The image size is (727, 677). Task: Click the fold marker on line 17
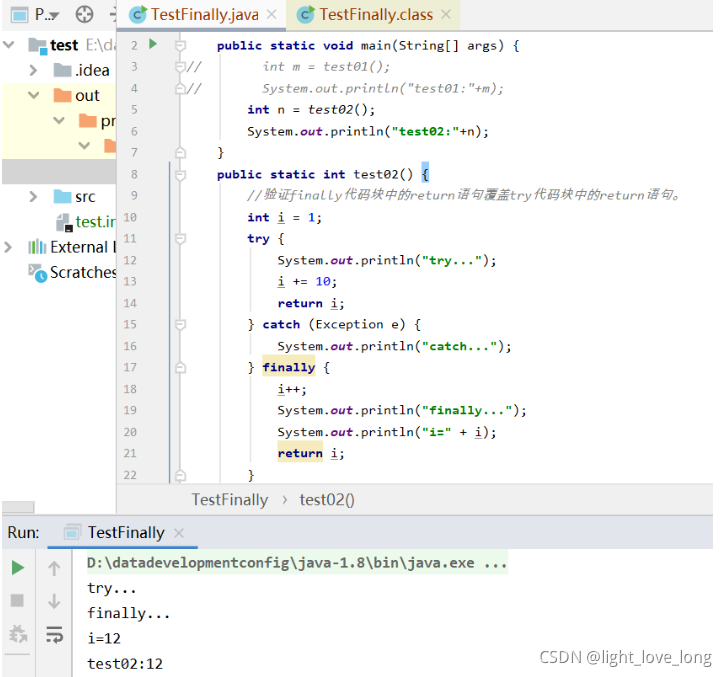pyautogui.click(x=180, y=367)
